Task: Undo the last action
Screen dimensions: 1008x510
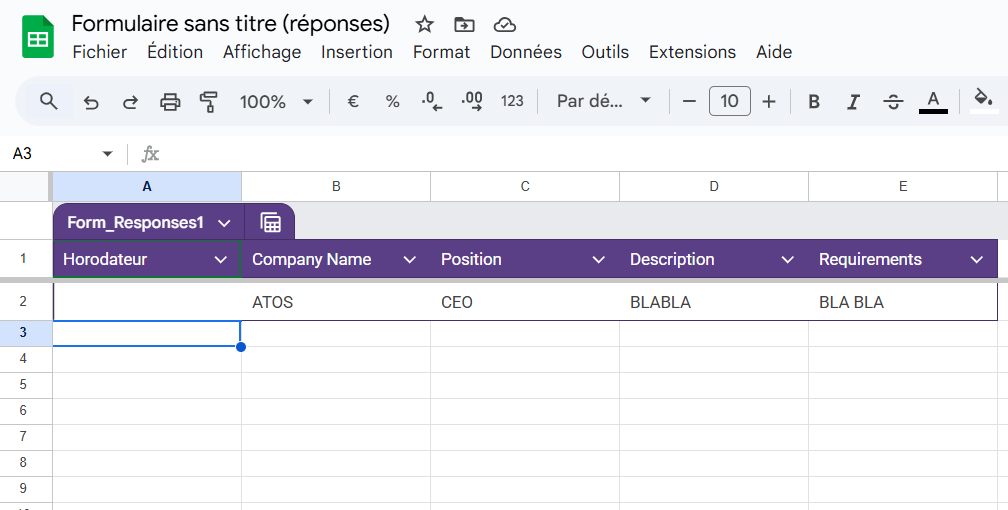Action: pyautogui.click(x=91, y=102)
